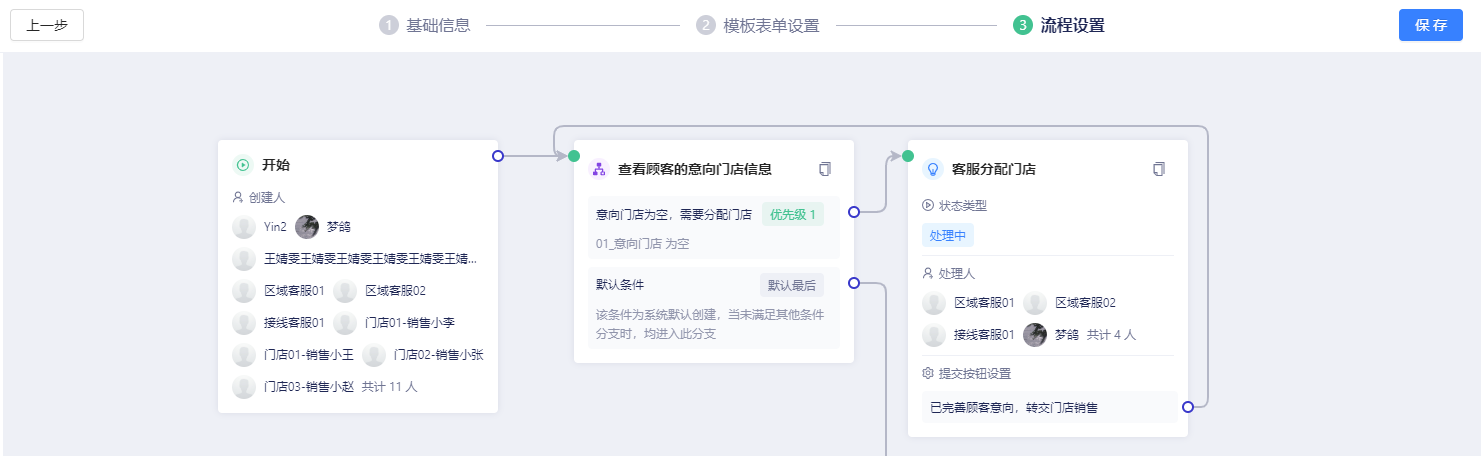Copy the 查看顾客的意向门店信息 node
Image resolution: width=1481 pixels, height=456 pixels.
coord(825,169)
